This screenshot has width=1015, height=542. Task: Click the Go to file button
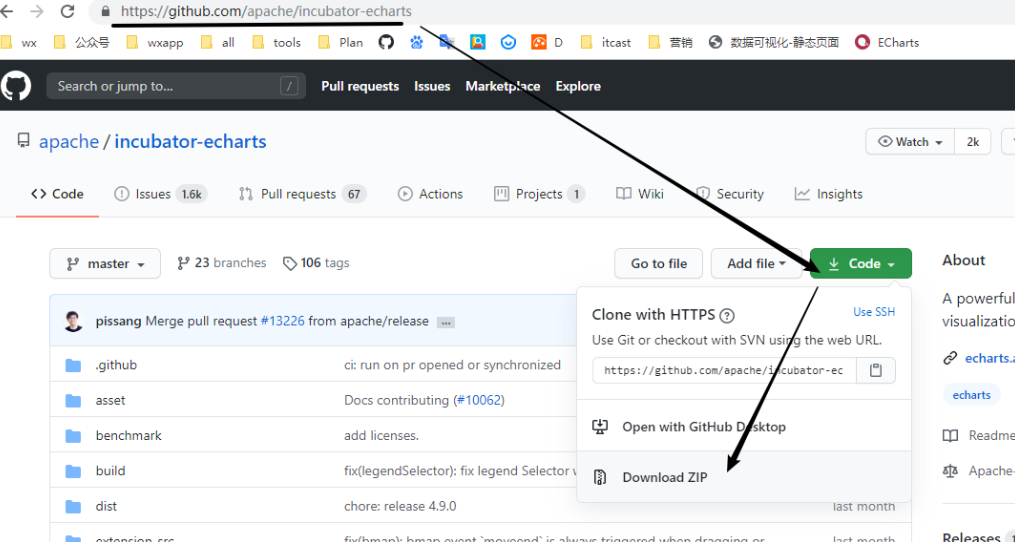point(658,264)
